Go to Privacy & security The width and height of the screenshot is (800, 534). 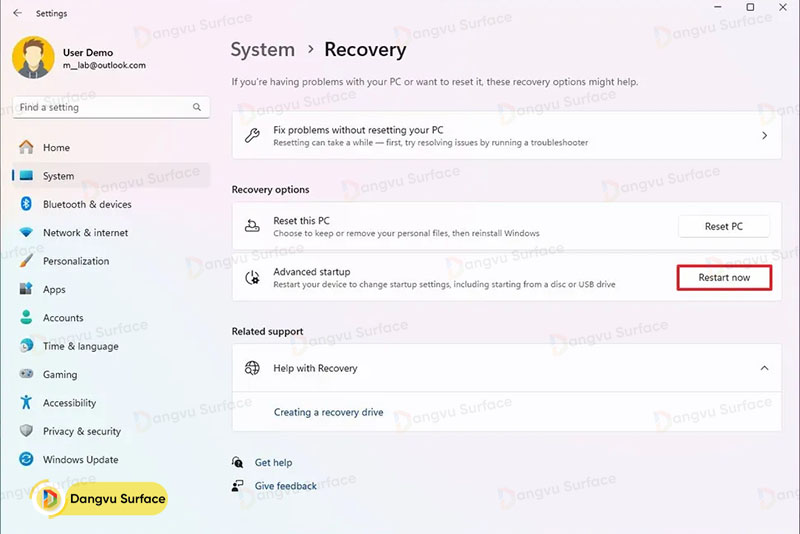82,432
